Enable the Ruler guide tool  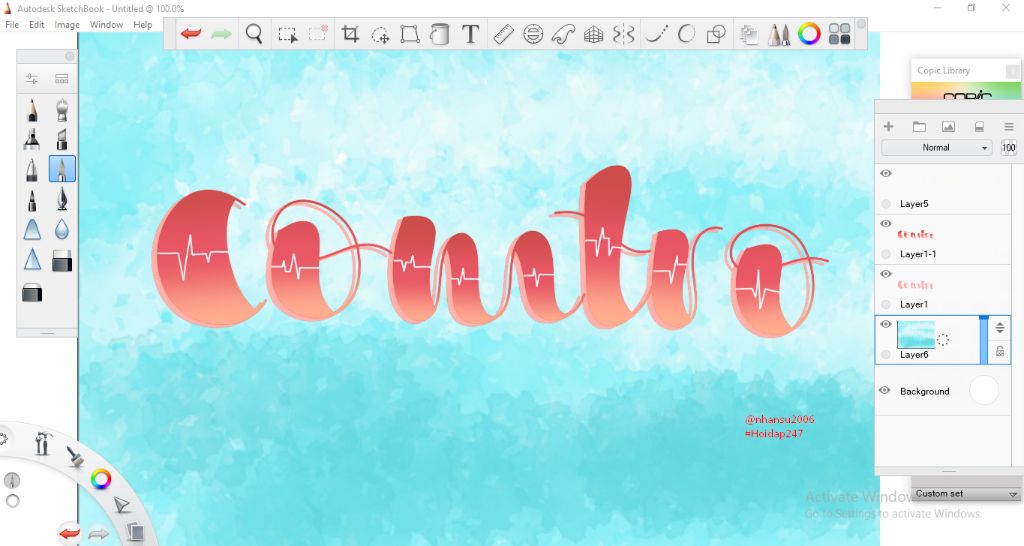coord(504,33)
